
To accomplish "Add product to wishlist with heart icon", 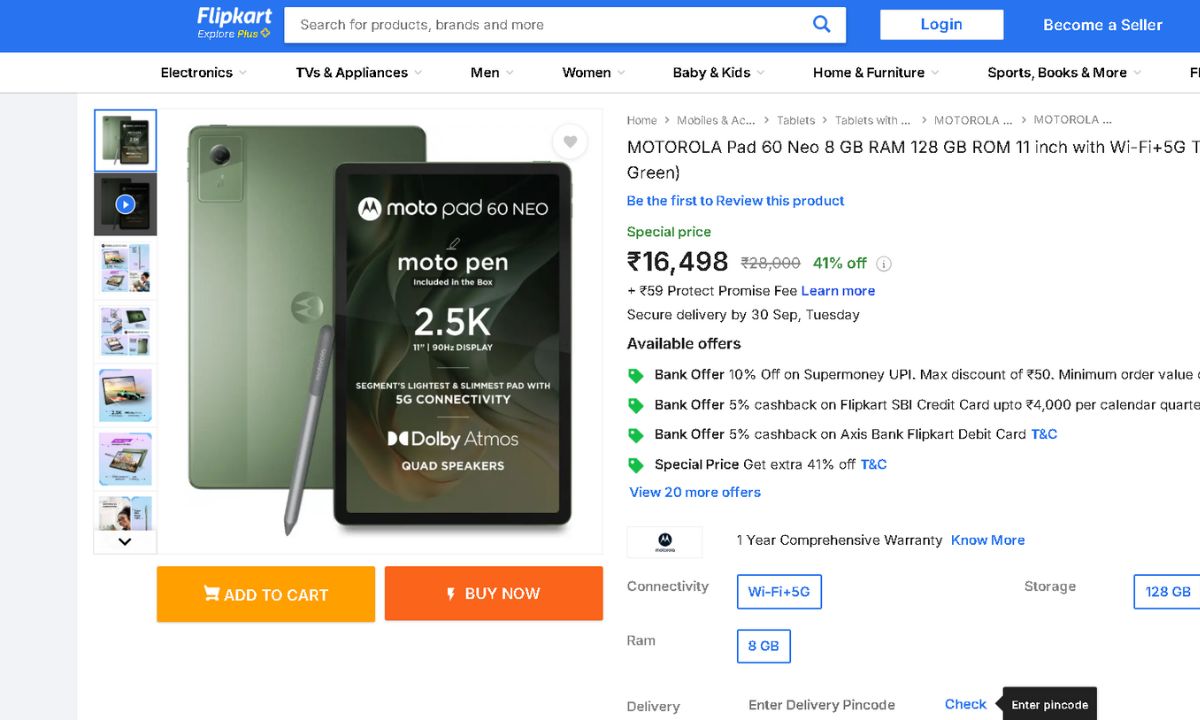I will (570, 142).
